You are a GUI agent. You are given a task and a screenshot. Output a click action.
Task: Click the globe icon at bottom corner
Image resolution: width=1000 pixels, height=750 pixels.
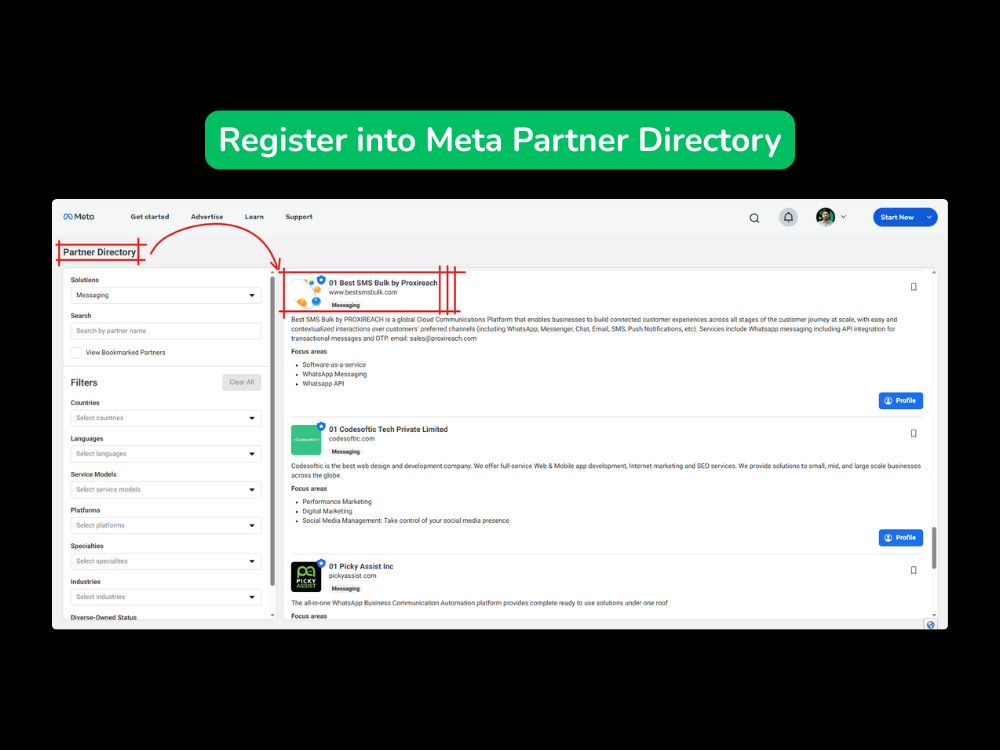pos(930,625)
